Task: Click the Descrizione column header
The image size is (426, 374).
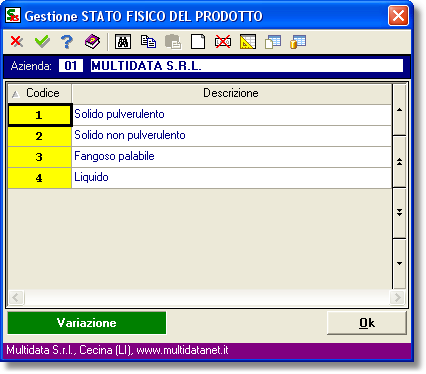Action: point(232,93)
